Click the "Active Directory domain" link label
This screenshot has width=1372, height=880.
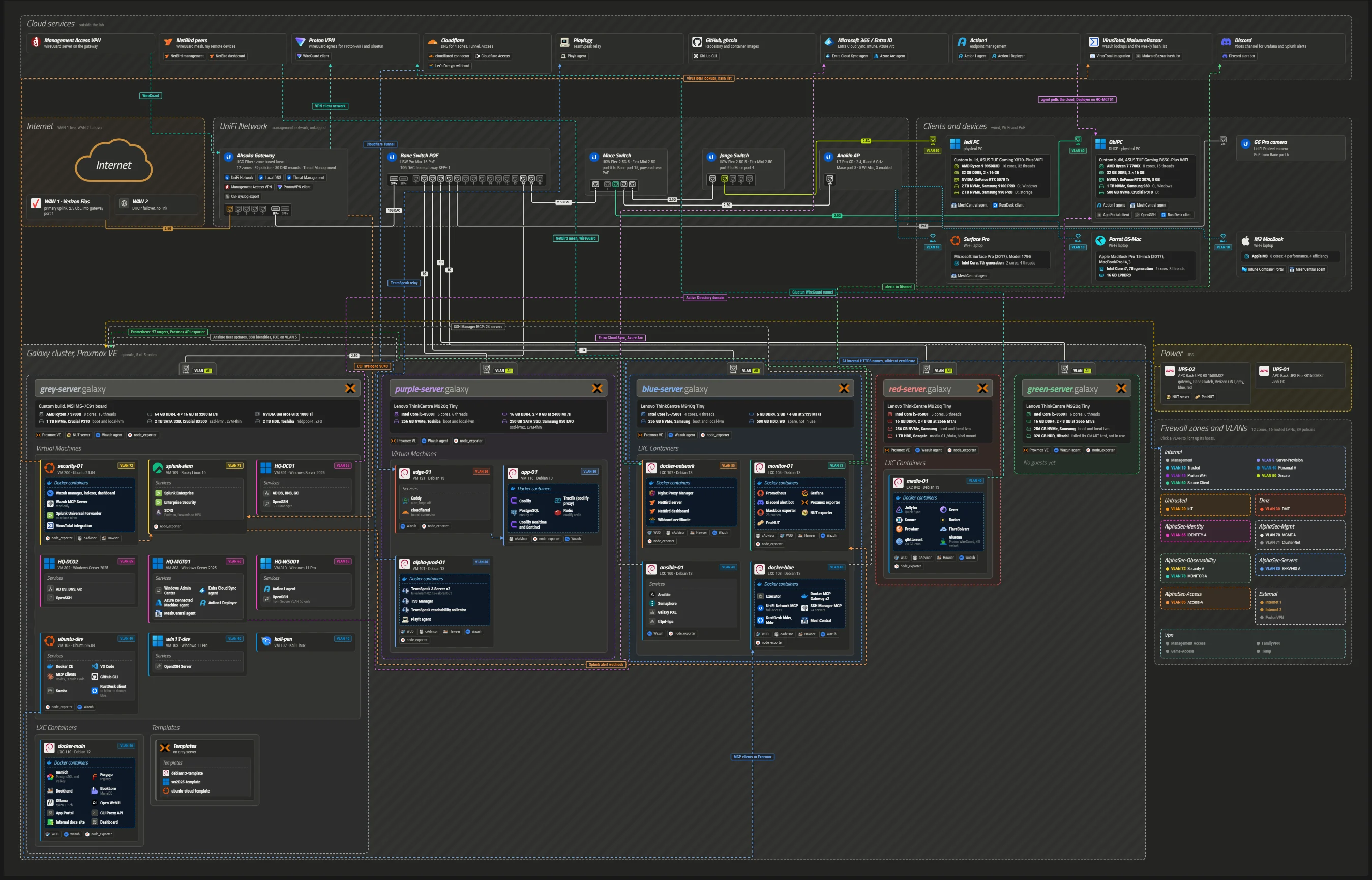705,298
